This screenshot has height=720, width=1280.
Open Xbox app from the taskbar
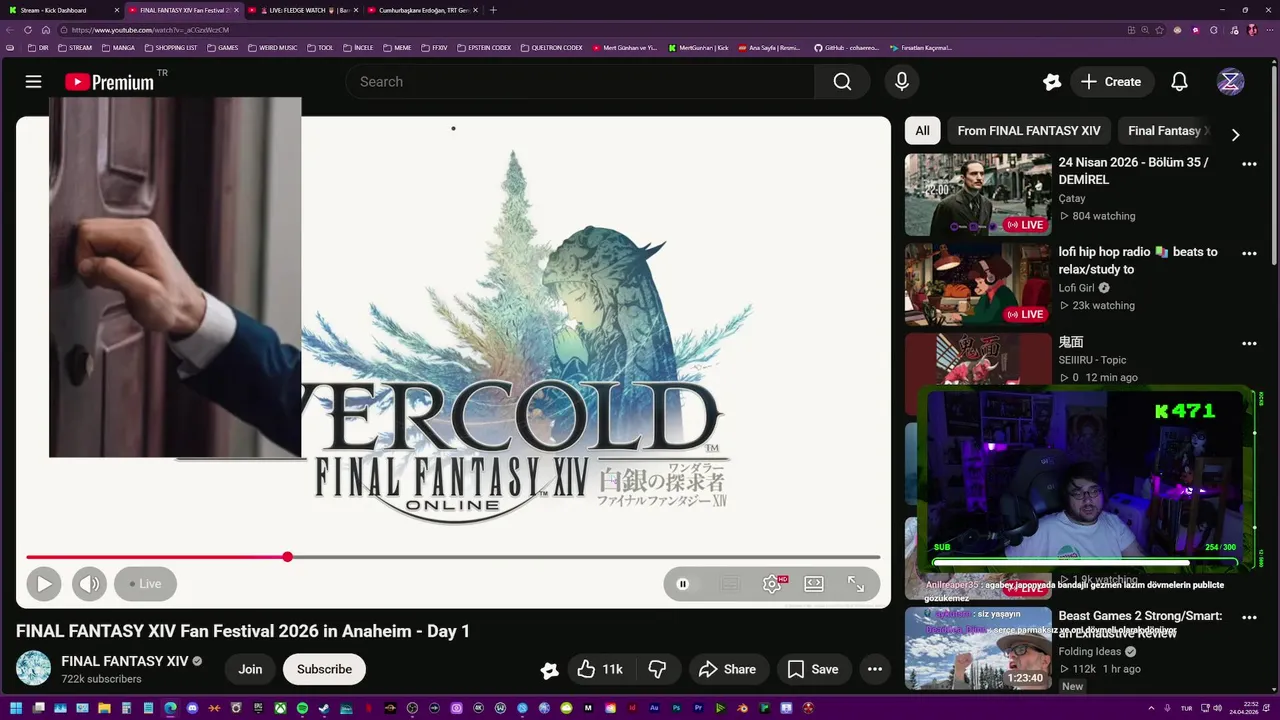coord(280,708)
